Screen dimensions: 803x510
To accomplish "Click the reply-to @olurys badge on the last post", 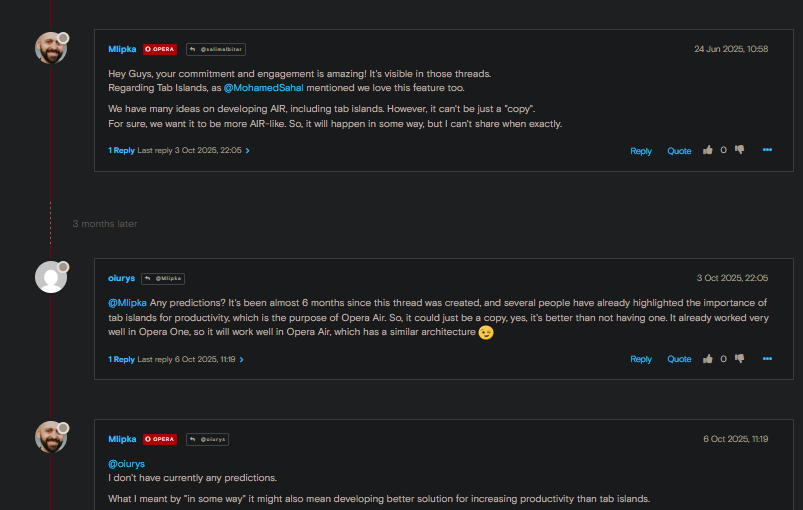I will tap(208, 439).
